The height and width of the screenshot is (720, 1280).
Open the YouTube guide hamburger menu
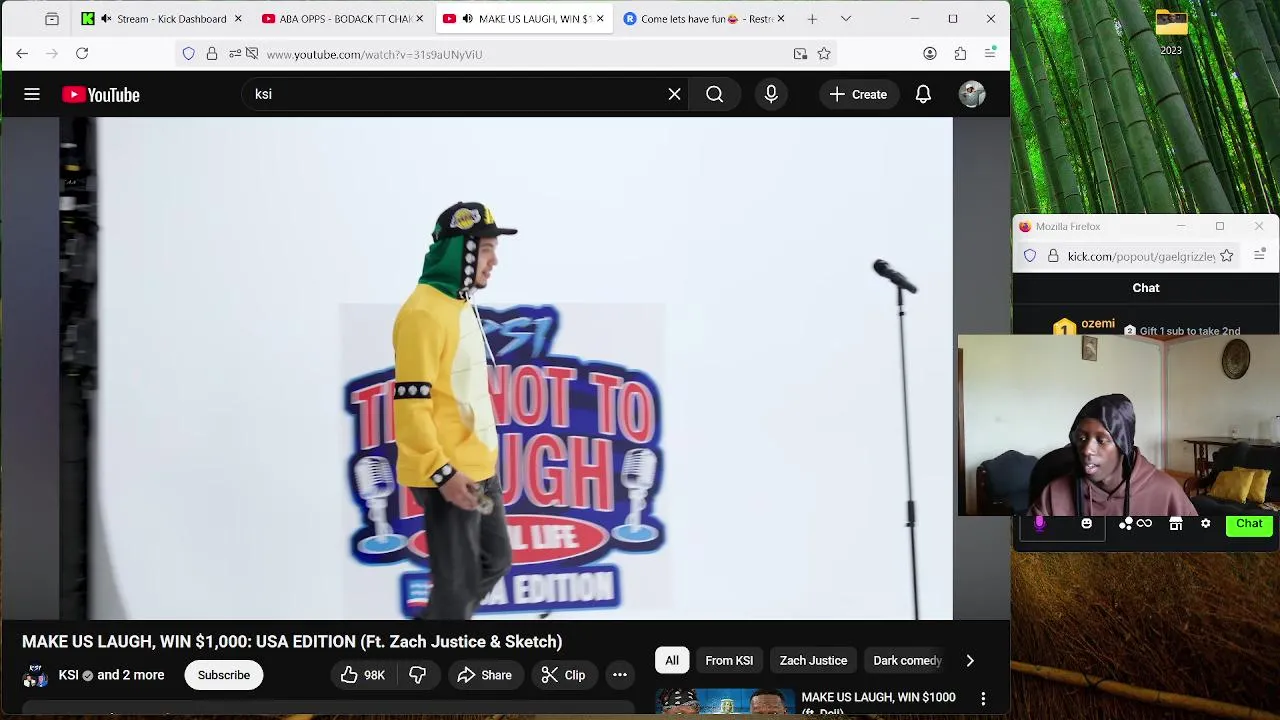(x=32, y=94)
